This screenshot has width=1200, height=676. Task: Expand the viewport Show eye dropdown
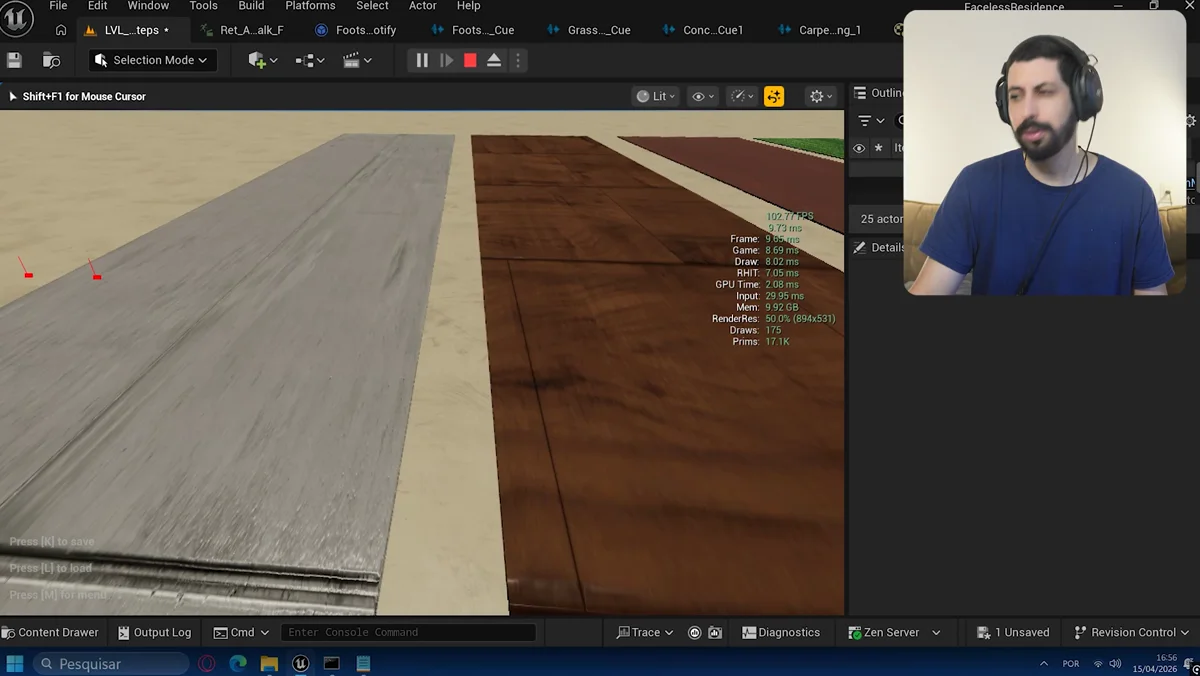click(704, 96)
